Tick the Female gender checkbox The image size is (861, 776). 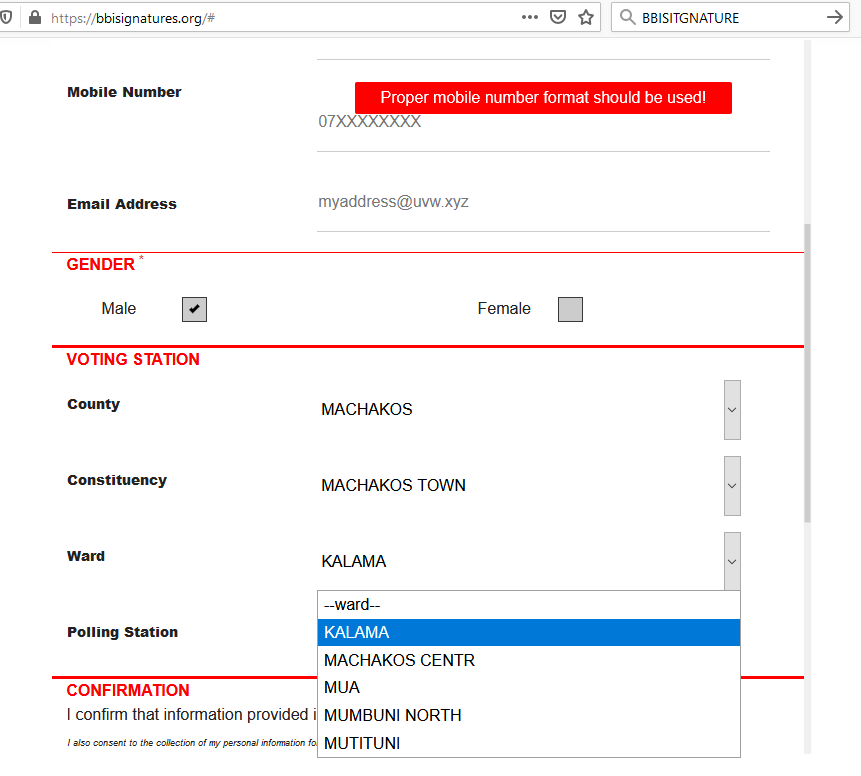(x=570, y=309)
